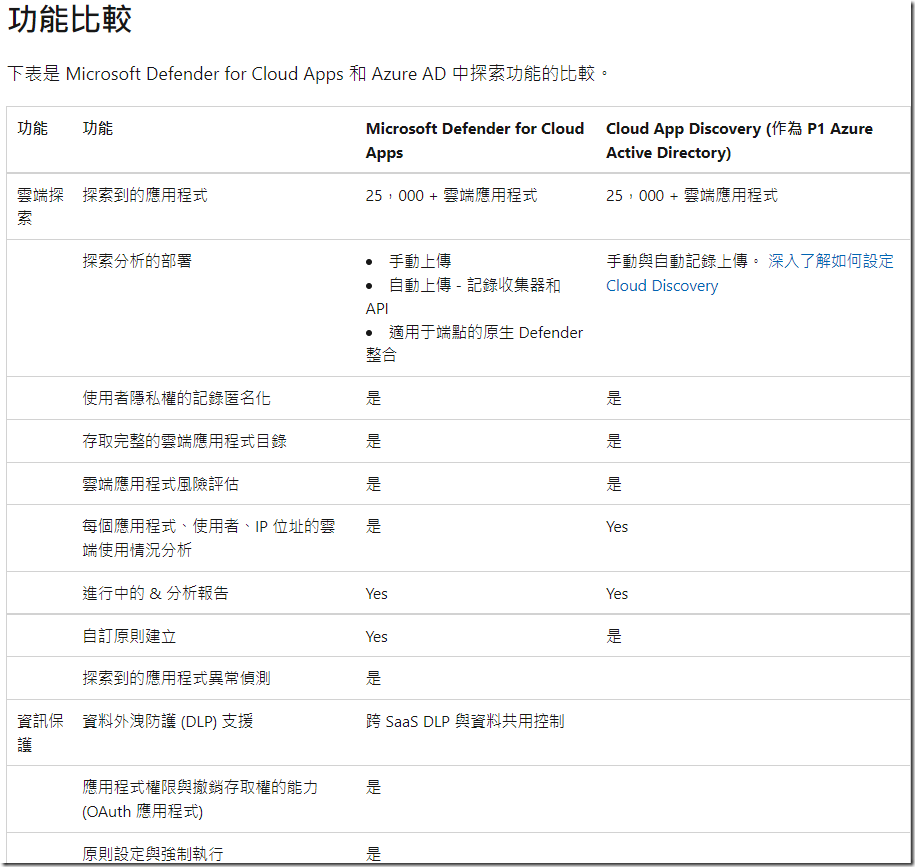Click the 功能比較 page heading
The height and width of the screenshot is (867, 915).
70,20
